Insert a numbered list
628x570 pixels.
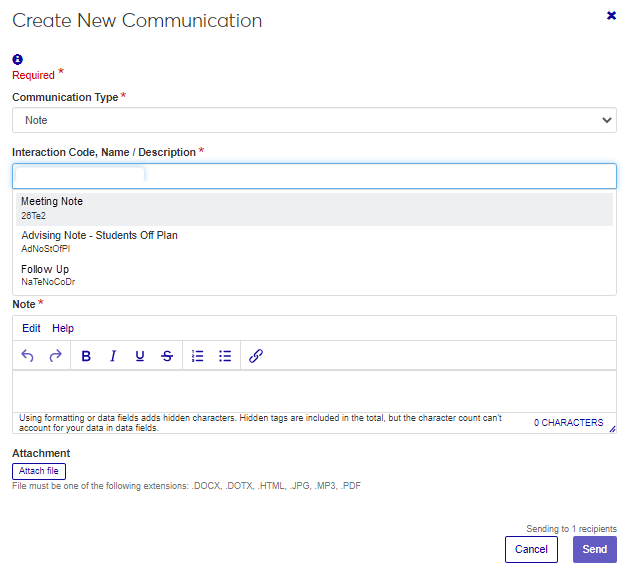(198, 356)
